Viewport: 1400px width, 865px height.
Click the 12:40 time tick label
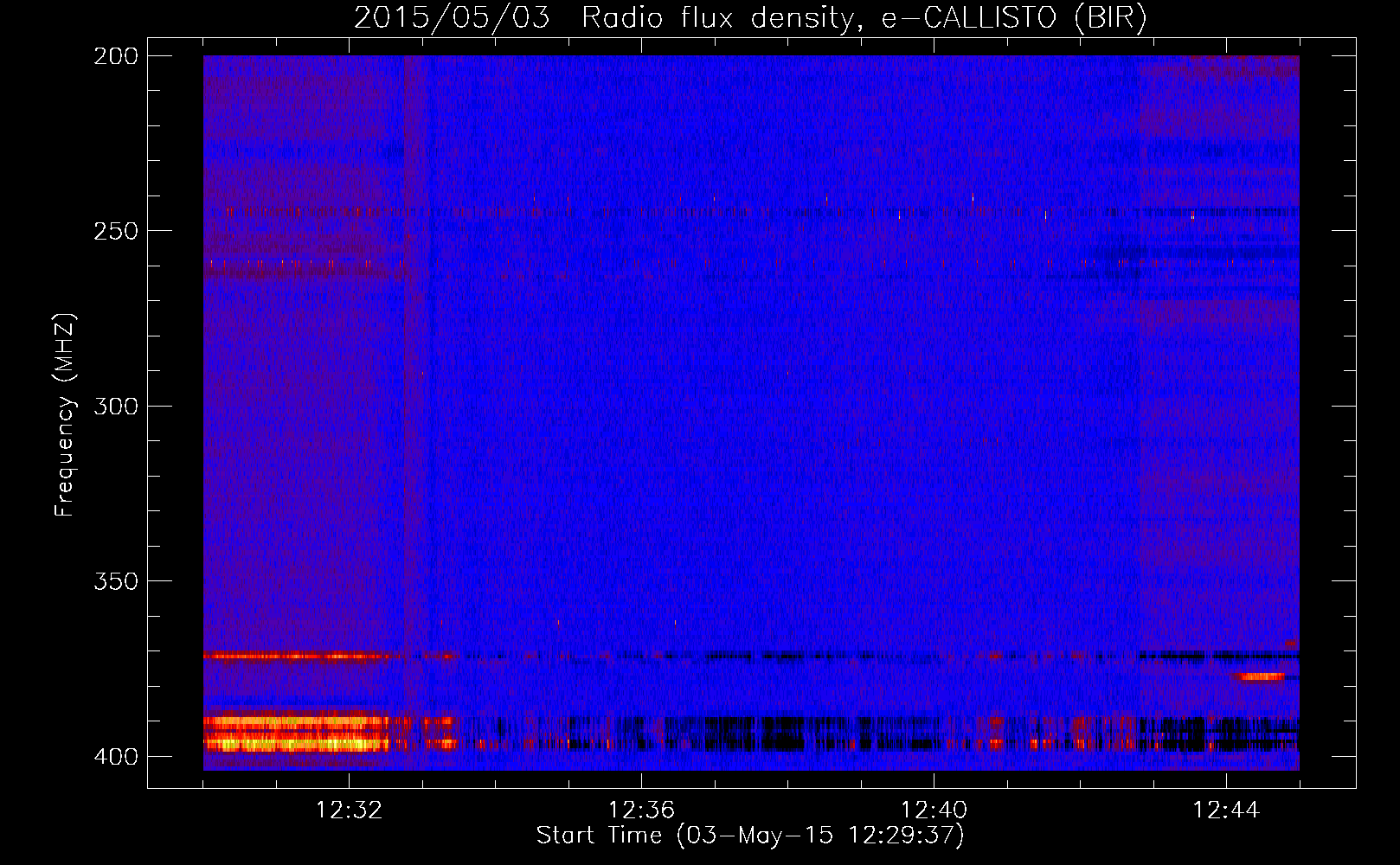coord(934,811)
